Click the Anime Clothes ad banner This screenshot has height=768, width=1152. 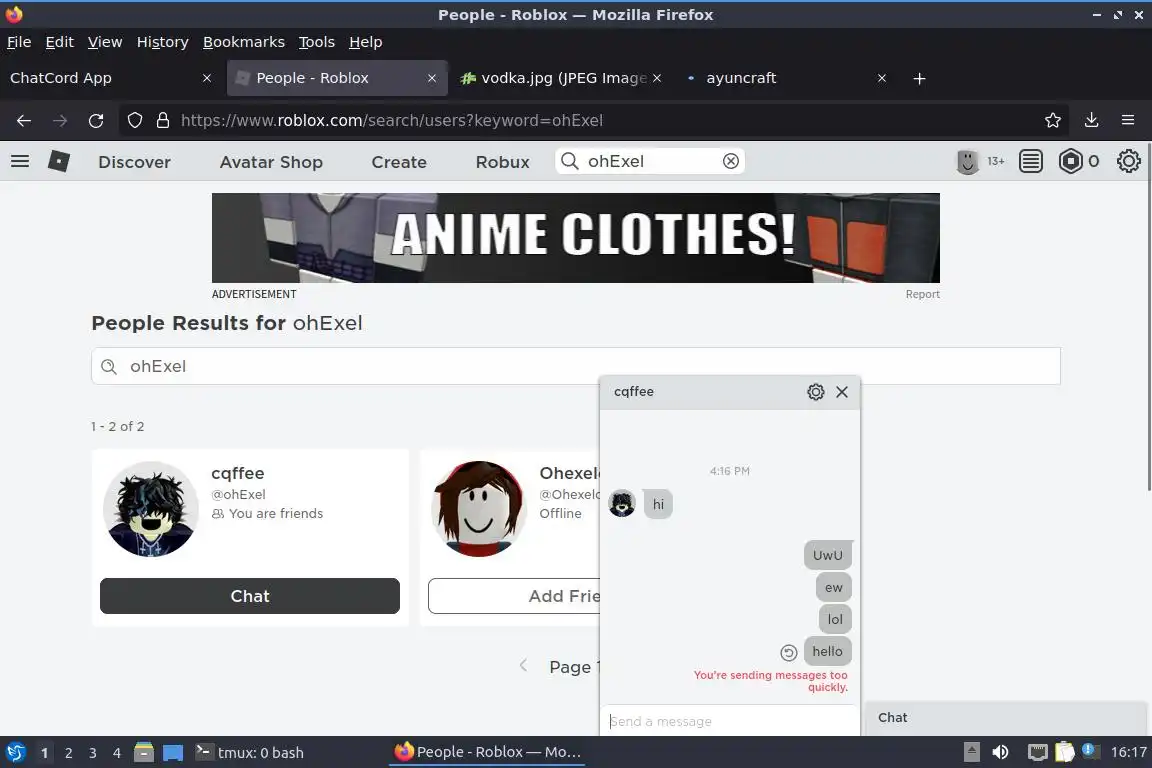click(575, 237)
